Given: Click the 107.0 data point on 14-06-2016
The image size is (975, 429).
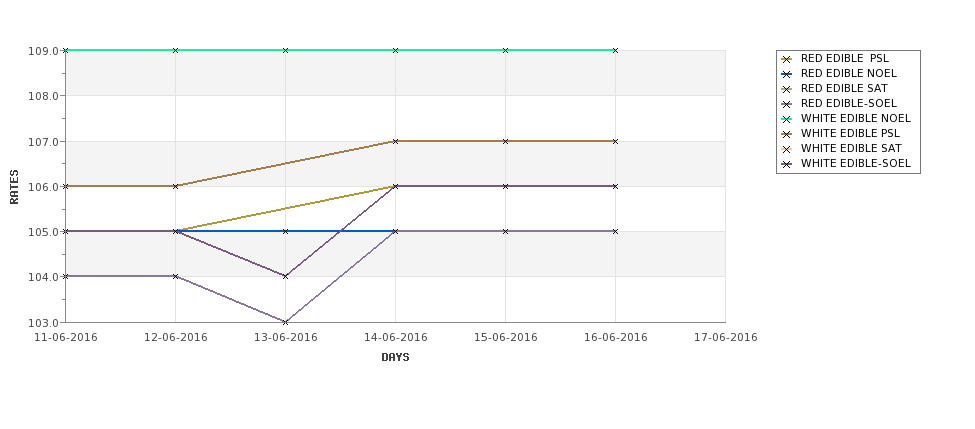Looking at the screenshot, I should click(x=395, y=141).
